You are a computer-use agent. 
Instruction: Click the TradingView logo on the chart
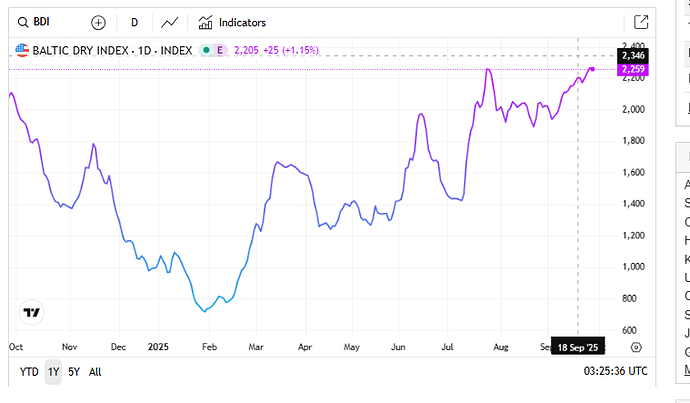pyautogui.click(x=31, y=312)
